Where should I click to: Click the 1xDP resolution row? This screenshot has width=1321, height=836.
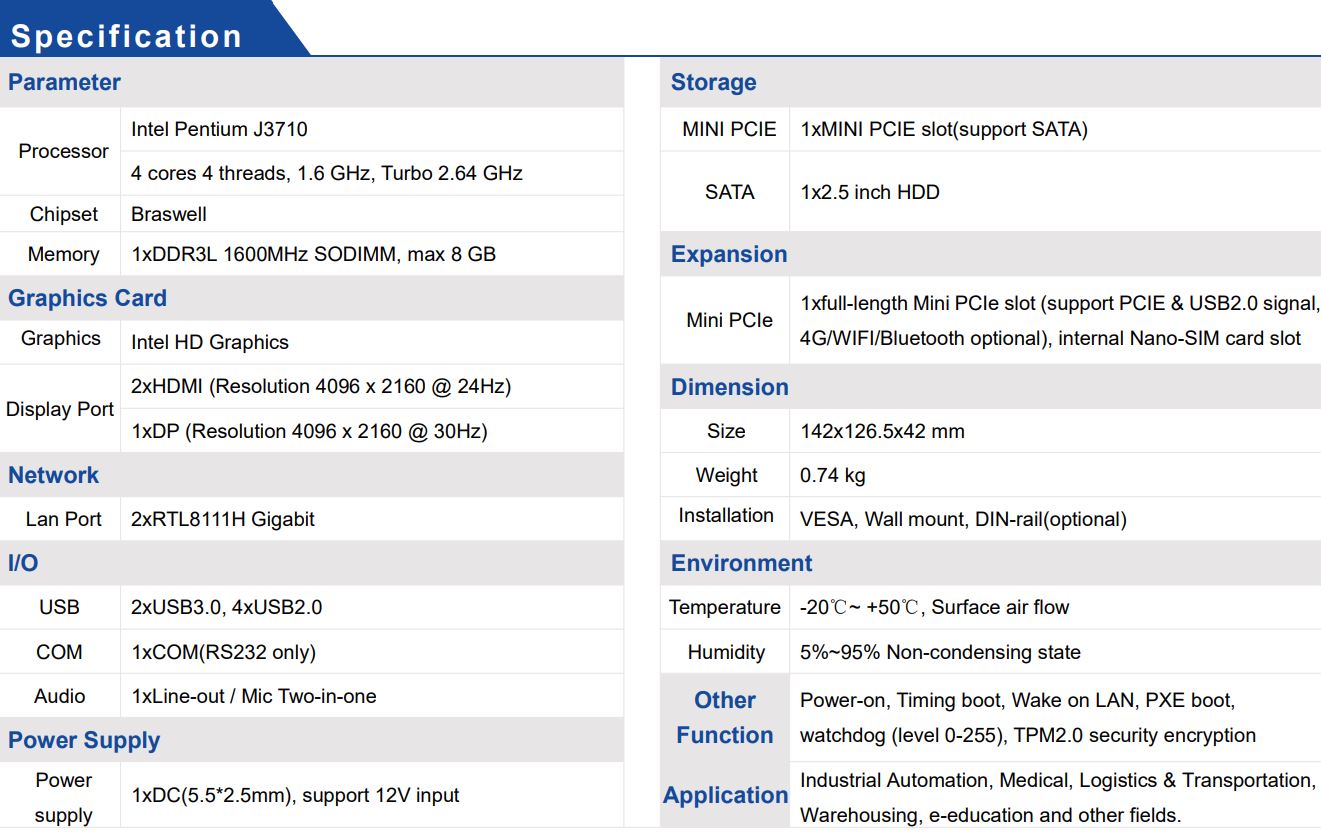309,431
